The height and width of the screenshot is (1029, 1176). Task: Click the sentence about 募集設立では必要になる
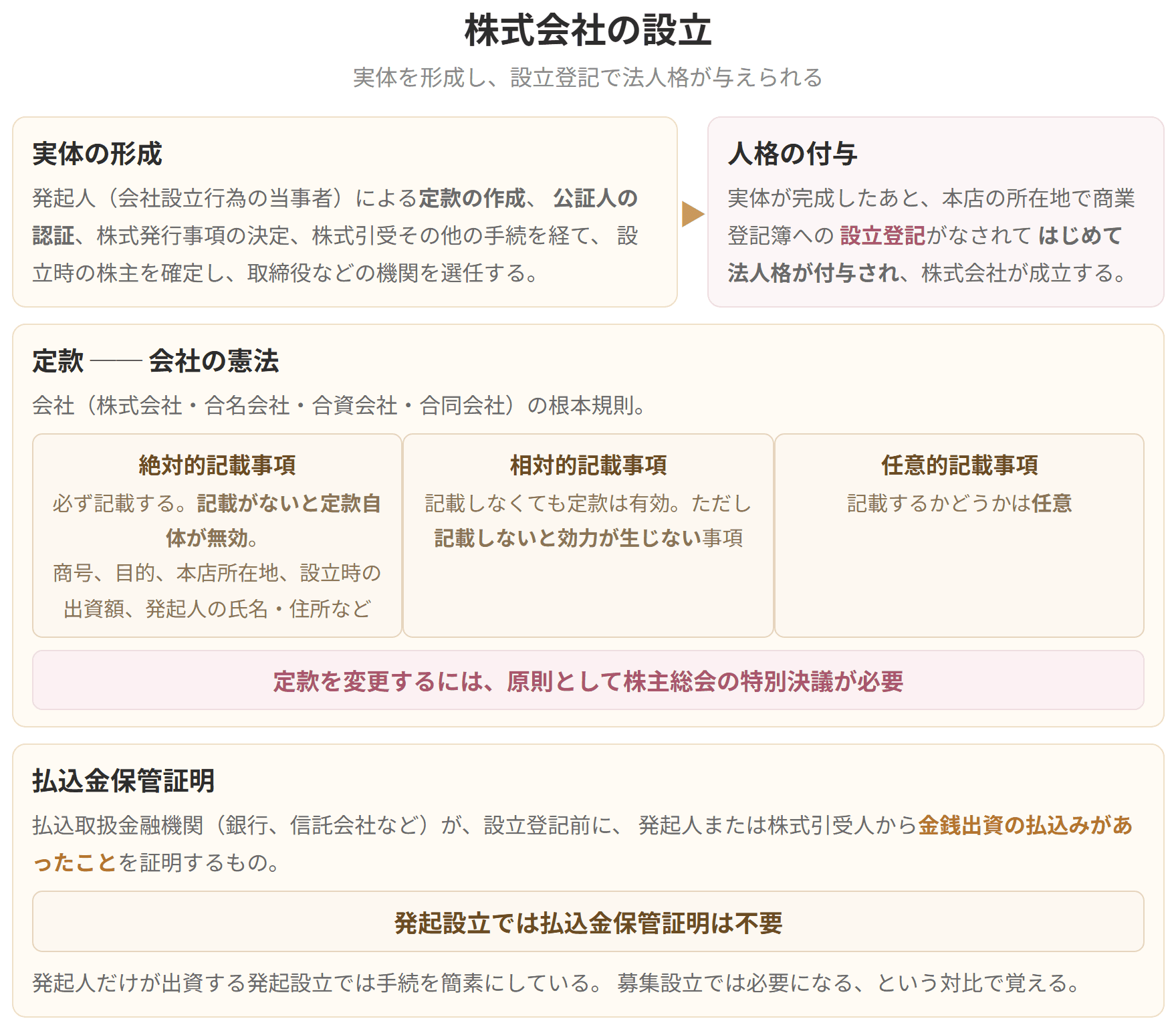coord(849,983)
